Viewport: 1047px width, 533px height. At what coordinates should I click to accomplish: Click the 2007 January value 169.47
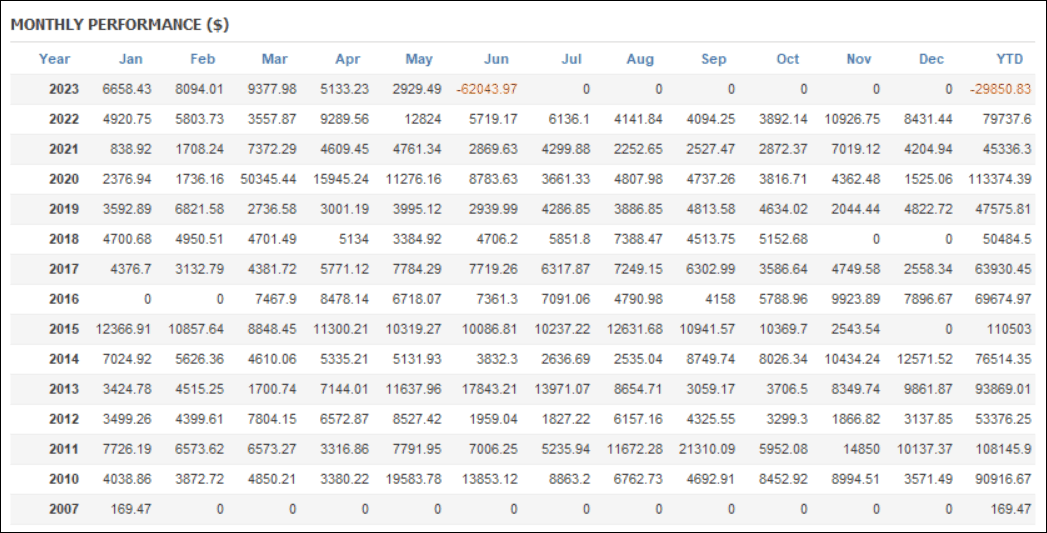(131, 509)
